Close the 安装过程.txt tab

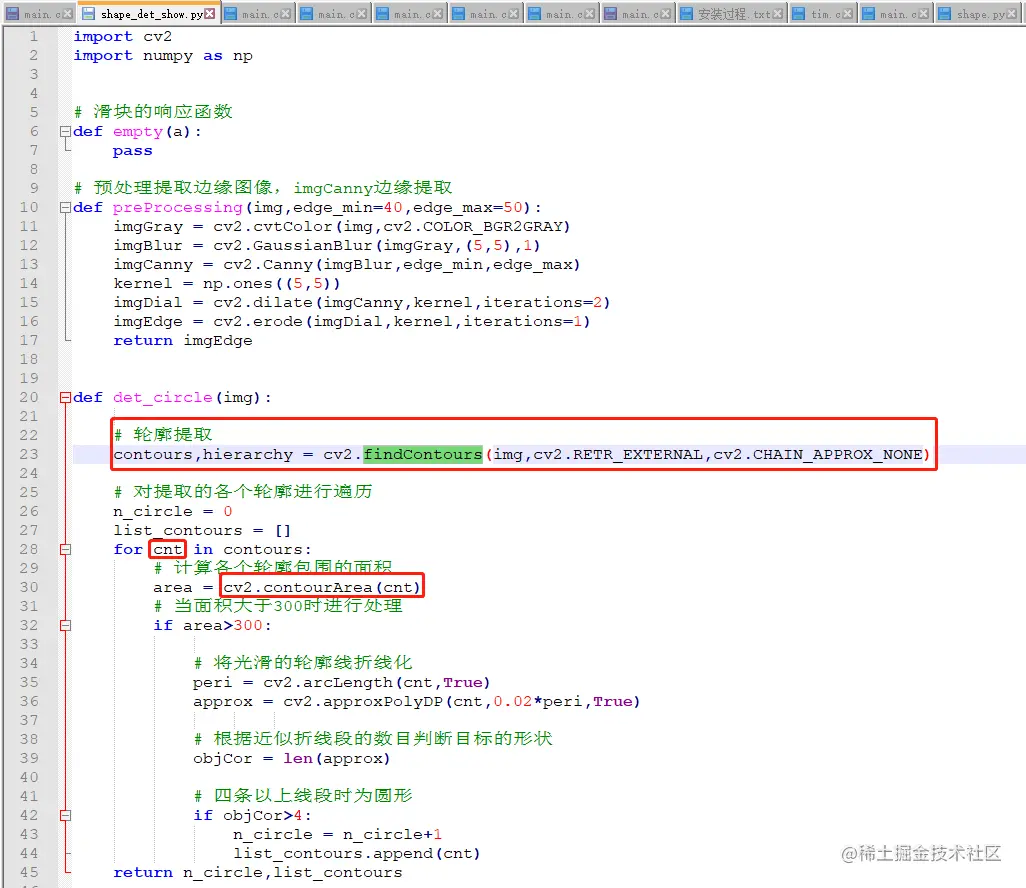777,14
